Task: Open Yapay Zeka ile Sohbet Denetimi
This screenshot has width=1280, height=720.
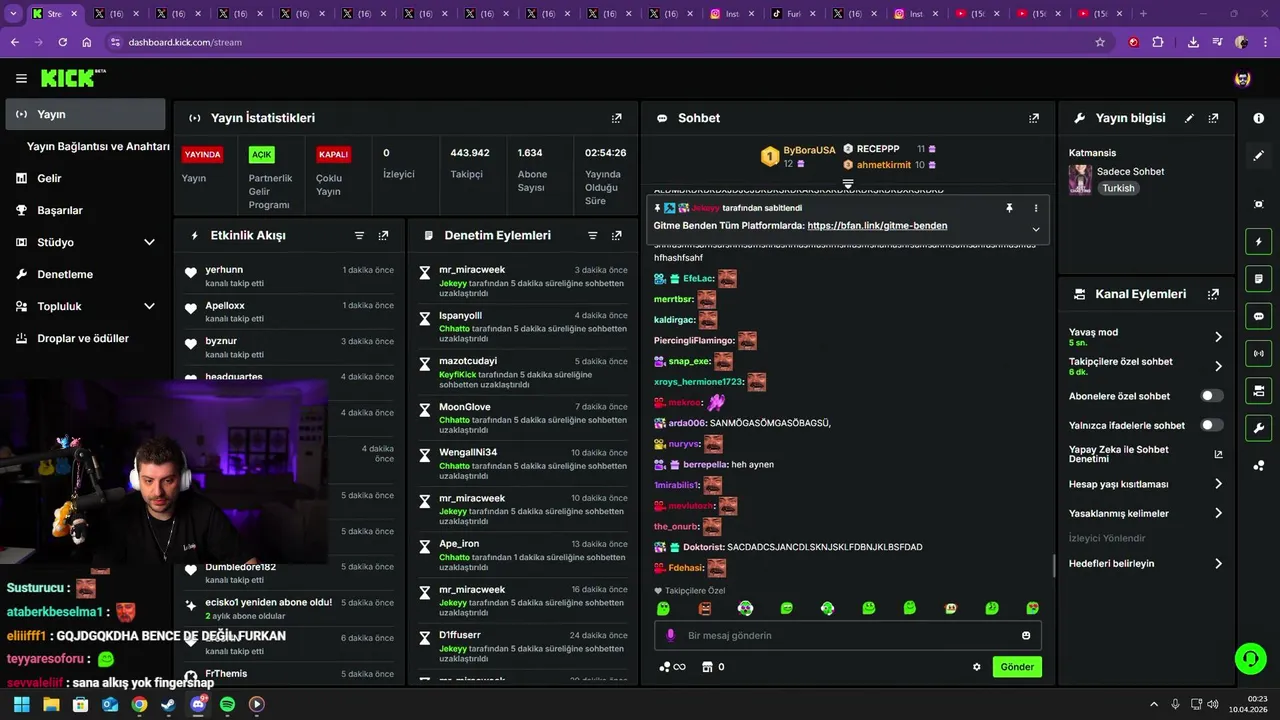Action: [x=1146, y=454]
